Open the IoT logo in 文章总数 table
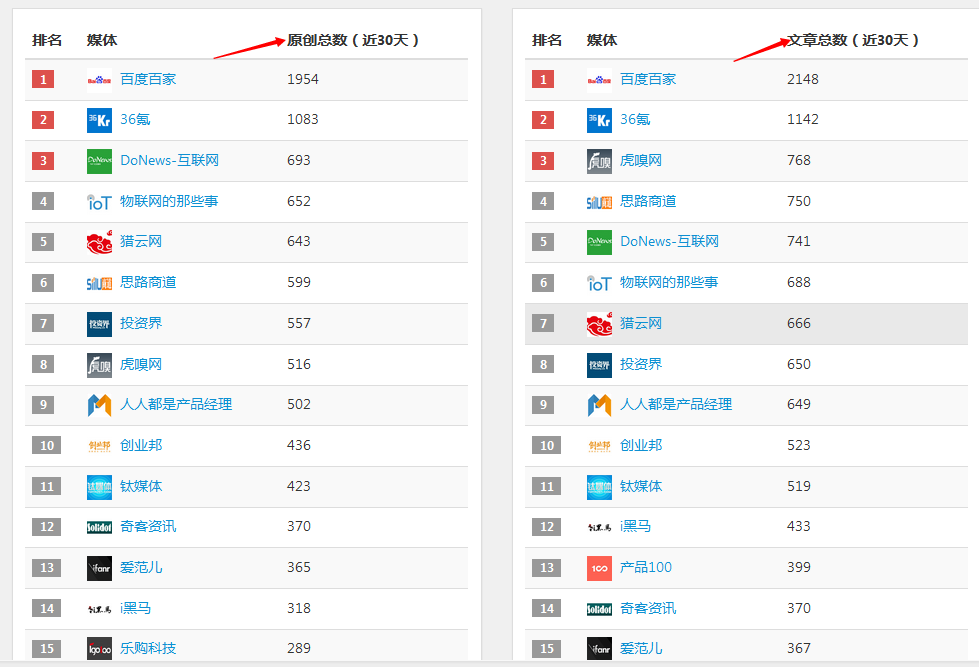Viewport: 979px width, 667px height. tap(599, 284)
